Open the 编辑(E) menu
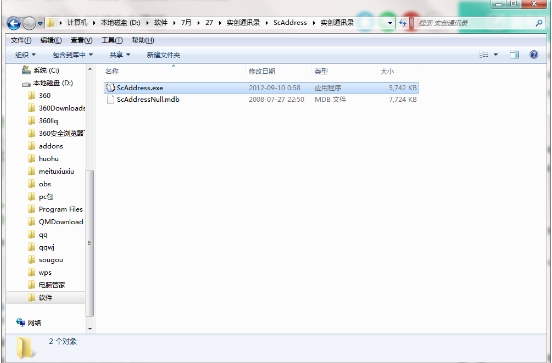Image resolution: width=552 pixels, height=363 pixels. pos(51,40)
